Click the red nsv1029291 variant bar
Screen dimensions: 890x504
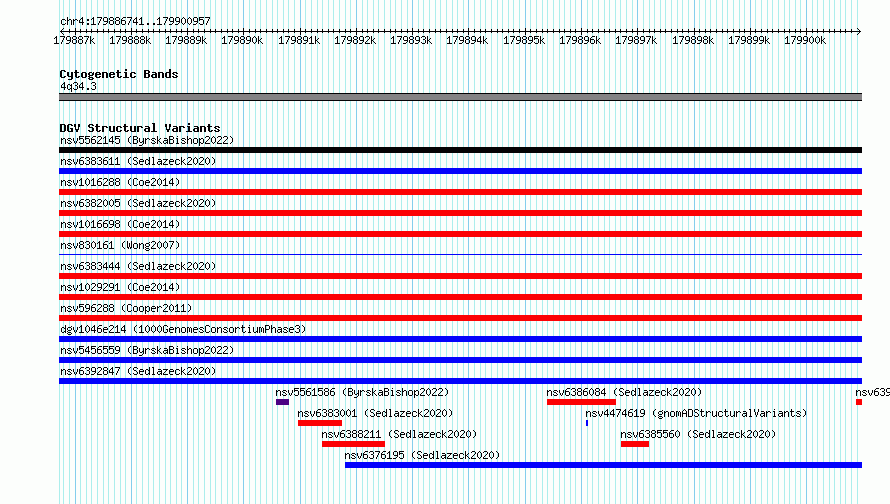click(x=460, y=297)
